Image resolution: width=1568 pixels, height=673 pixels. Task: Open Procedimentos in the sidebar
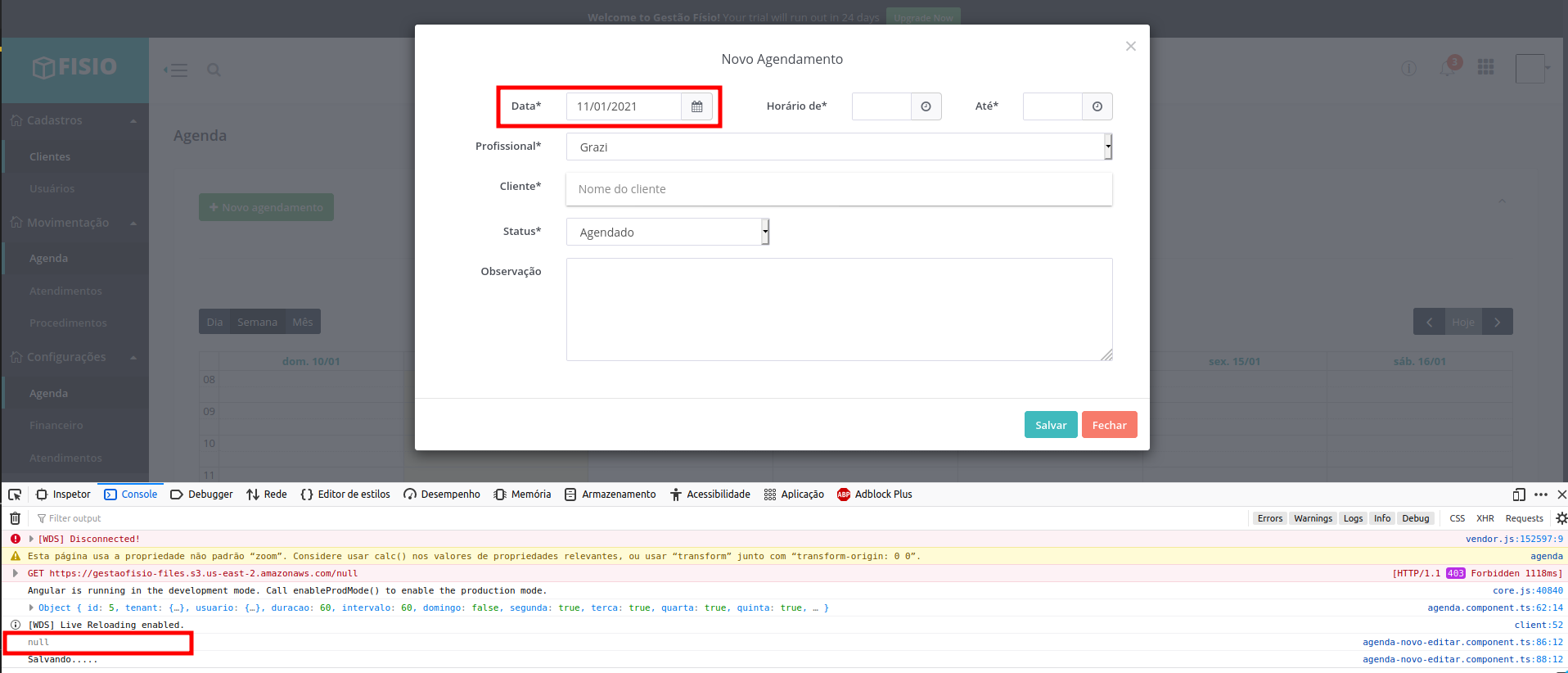click(x=68, y=323)
